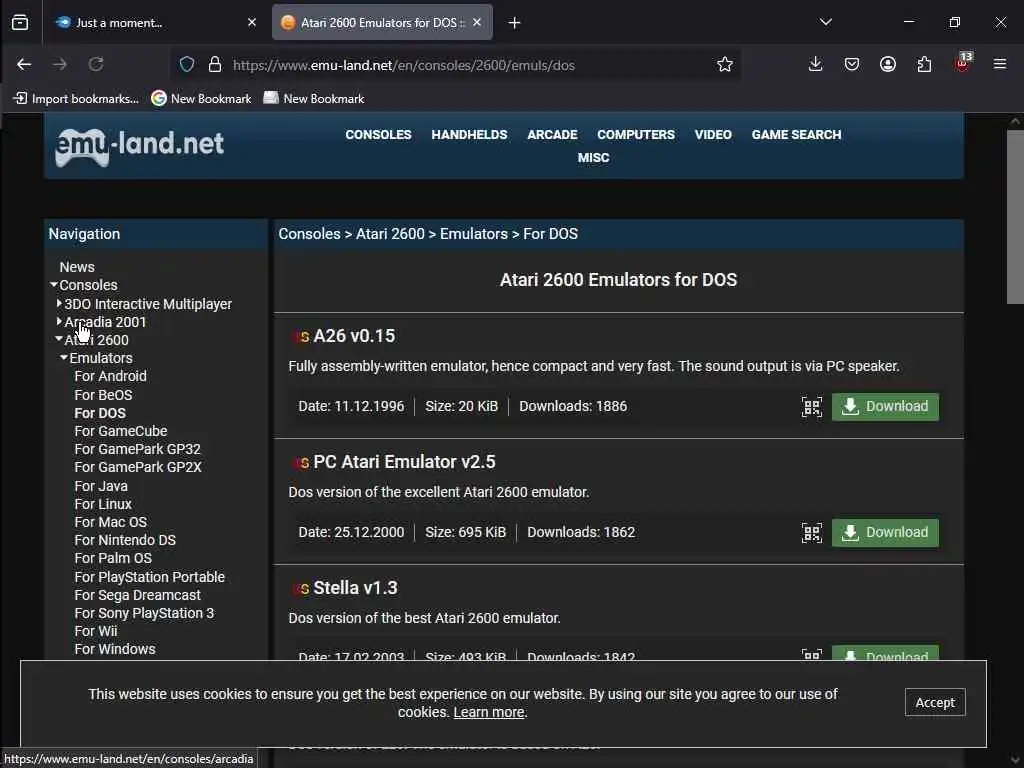Open the COMPUTERS menu
This screenshot has width=1024, height=768.
635,135
